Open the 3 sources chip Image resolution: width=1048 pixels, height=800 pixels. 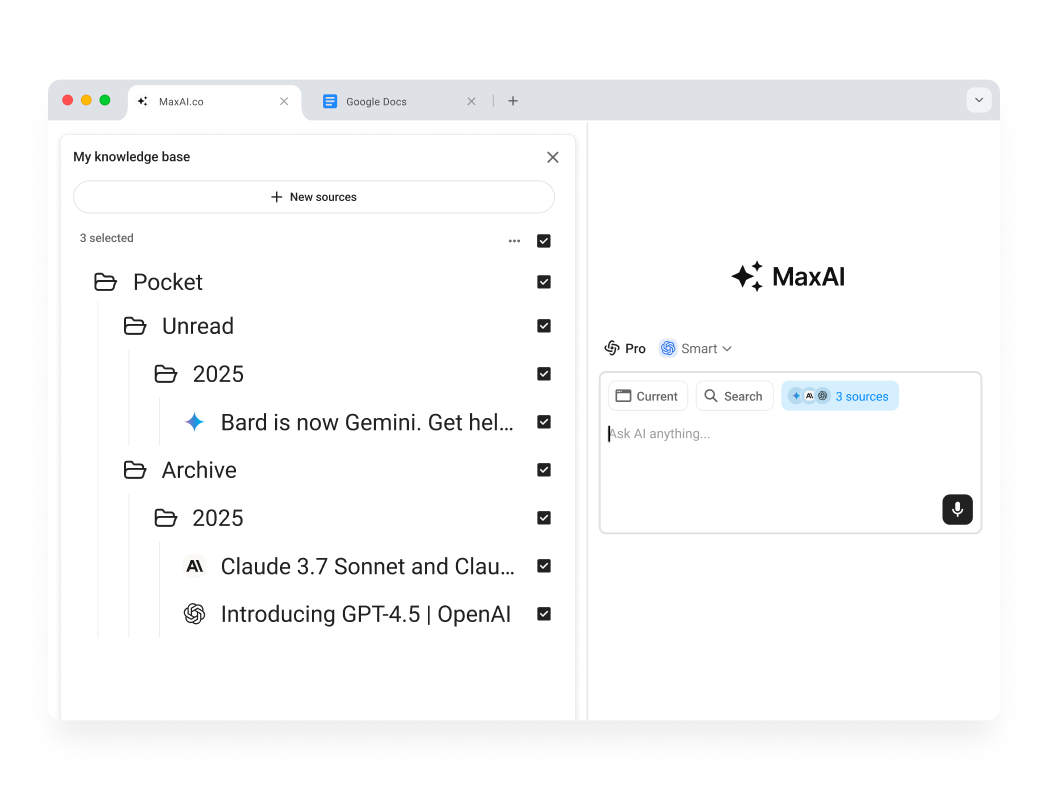(839, 396)
